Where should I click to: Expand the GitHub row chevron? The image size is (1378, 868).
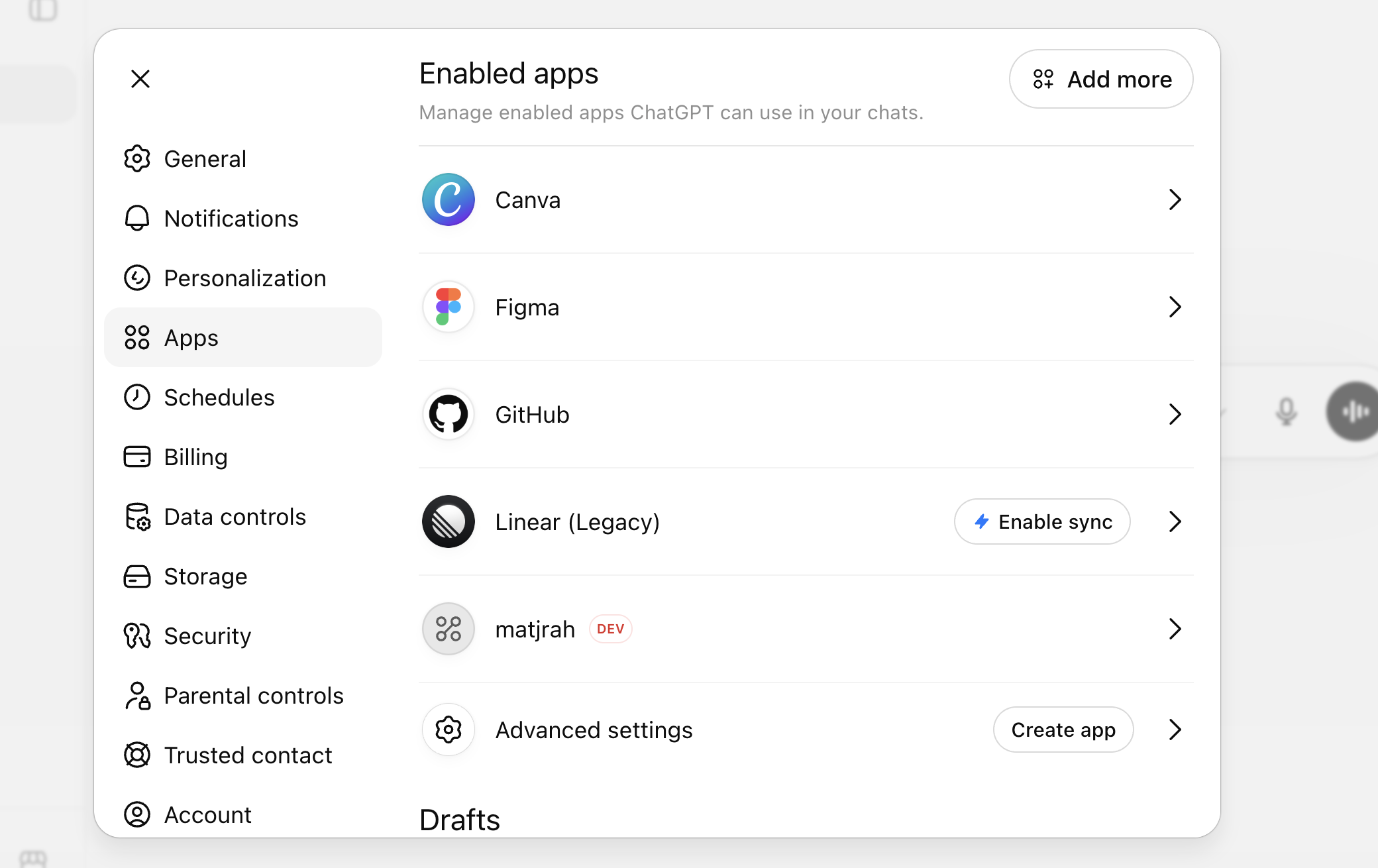pyautogui.click(x=1175, y=414)
